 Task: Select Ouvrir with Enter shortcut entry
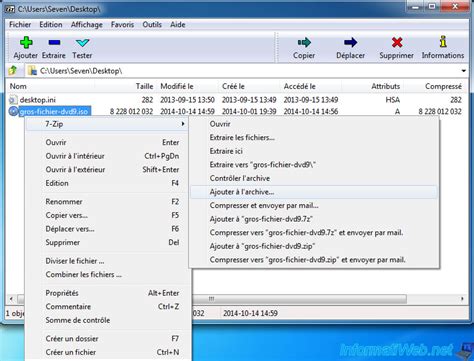[x=107, y=142]
